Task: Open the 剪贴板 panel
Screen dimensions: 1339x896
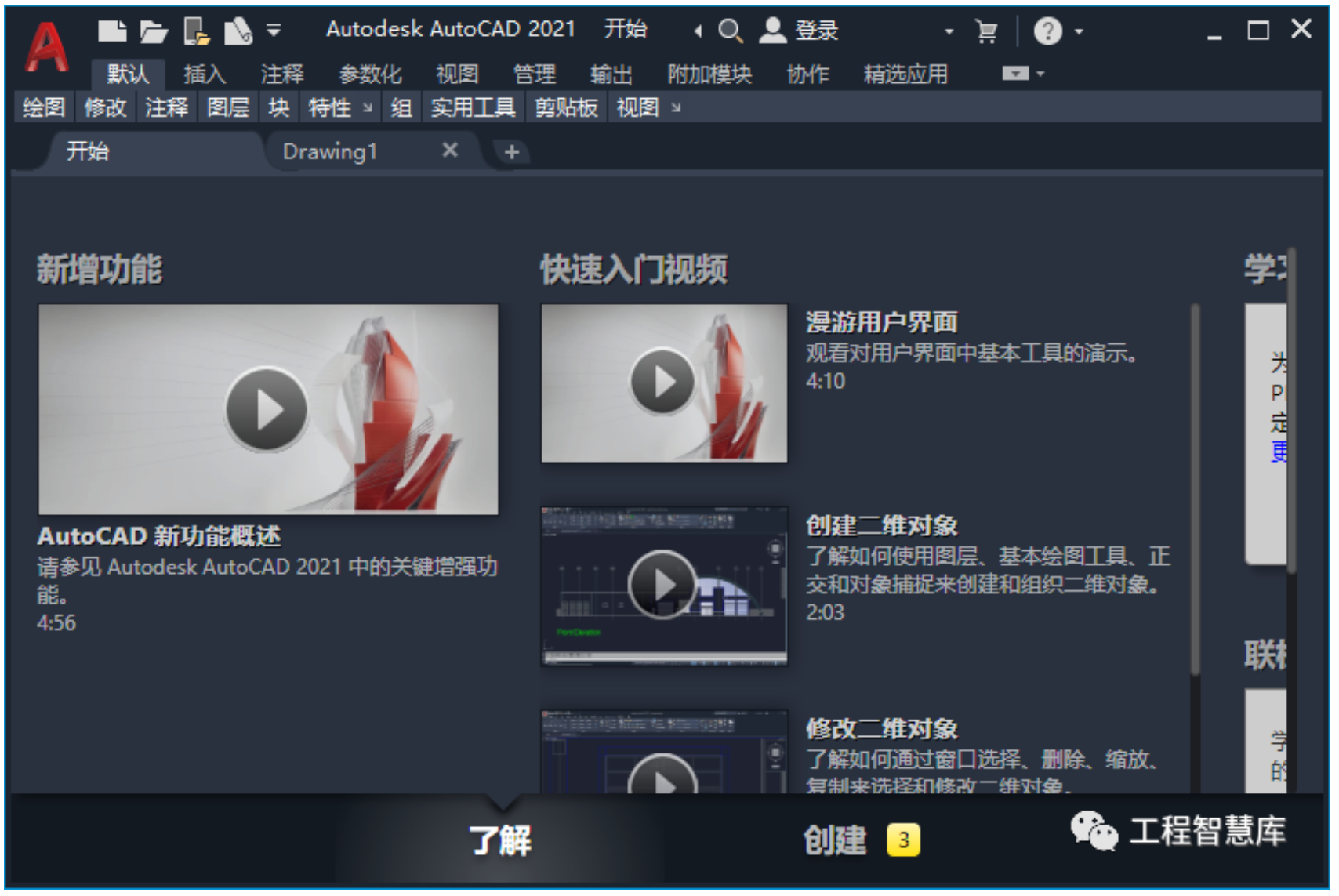Action: coord(566,107)
